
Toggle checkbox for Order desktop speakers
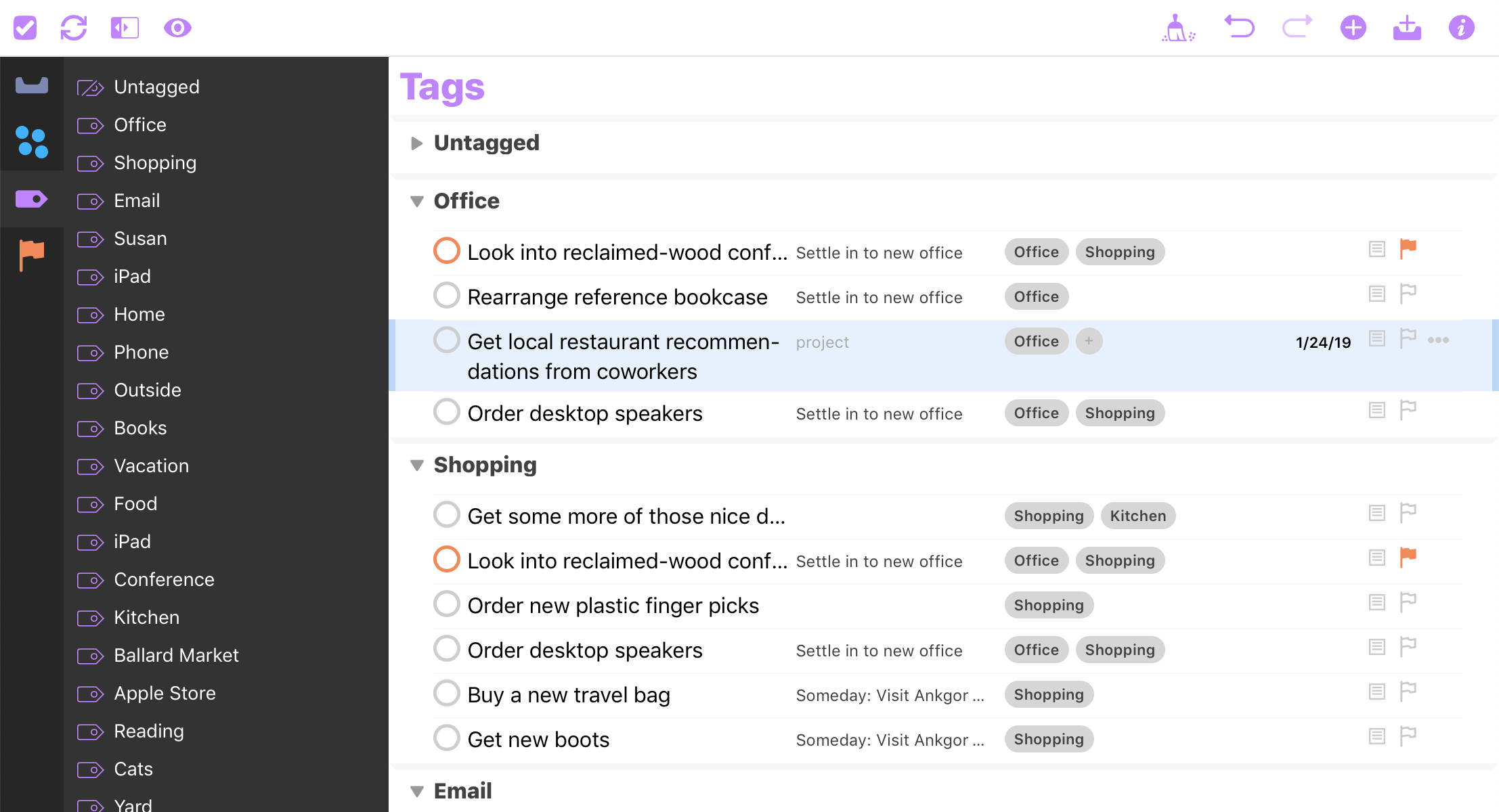tap(447, 413)
